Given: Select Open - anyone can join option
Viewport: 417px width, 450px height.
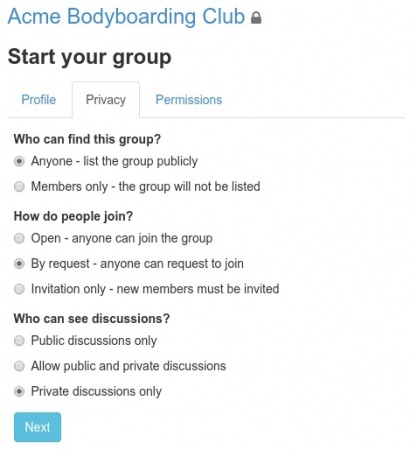Looking at the screenshot, I should (x=19, y=238).
